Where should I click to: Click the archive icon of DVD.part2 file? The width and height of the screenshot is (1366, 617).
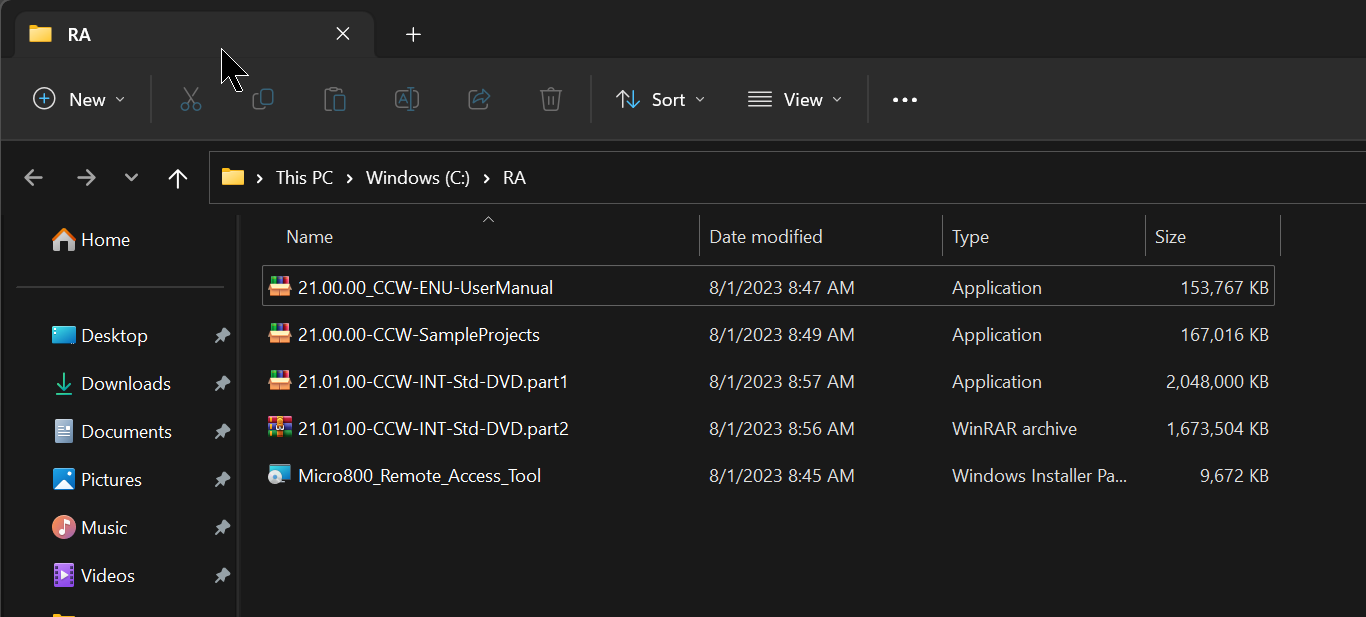click(280, 427)
